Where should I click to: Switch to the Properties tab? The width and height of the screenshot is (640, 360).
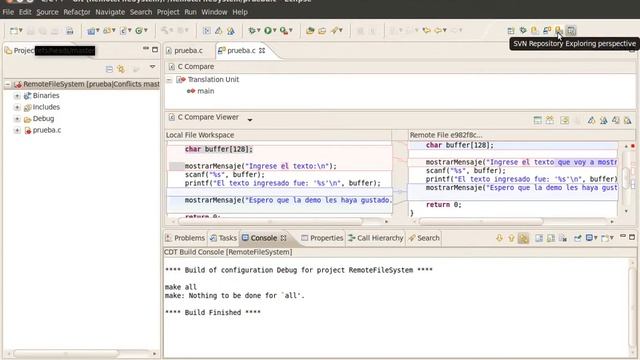(x=322, y=238)
